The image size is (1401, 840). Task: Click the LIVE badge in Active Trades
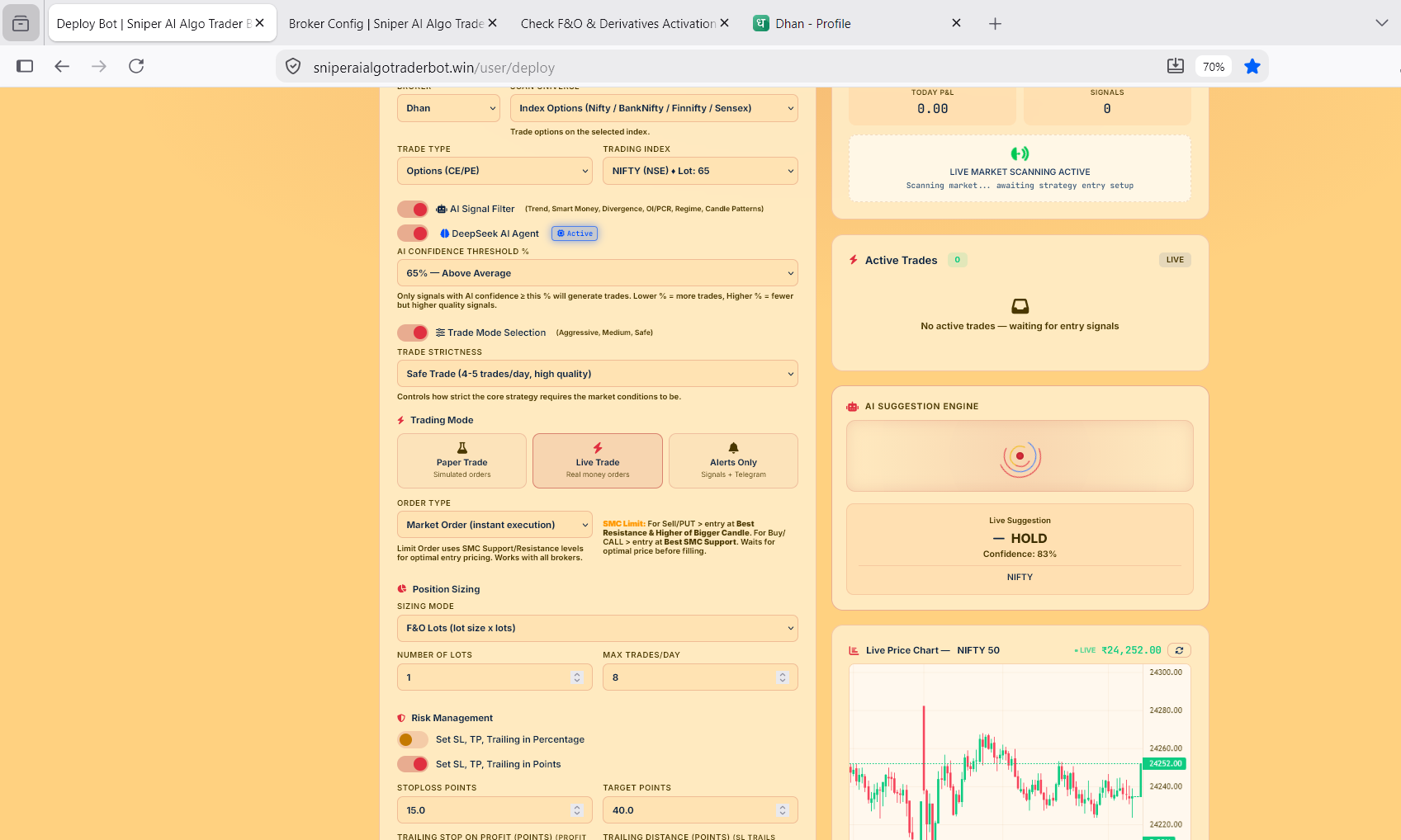coord(1175,260)
